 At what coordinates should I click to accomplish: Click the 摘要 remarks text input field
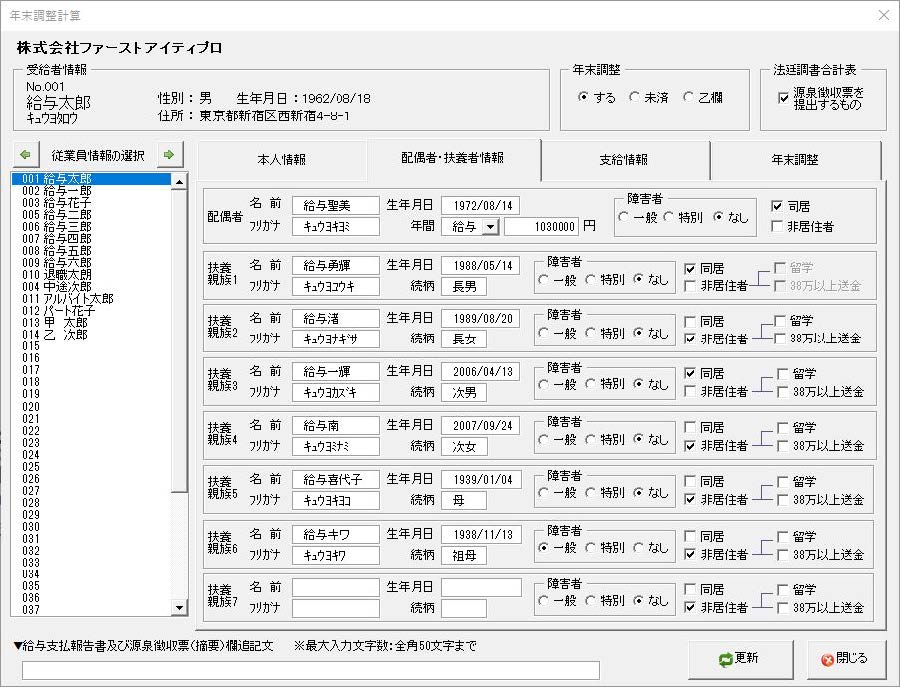tap(311, 670)
